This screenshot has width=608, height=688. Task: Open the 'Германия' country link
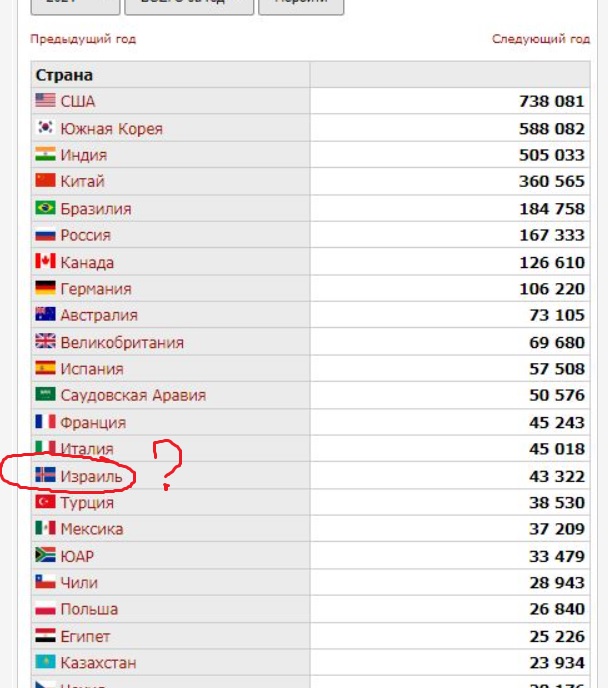(x=96, y=289)
